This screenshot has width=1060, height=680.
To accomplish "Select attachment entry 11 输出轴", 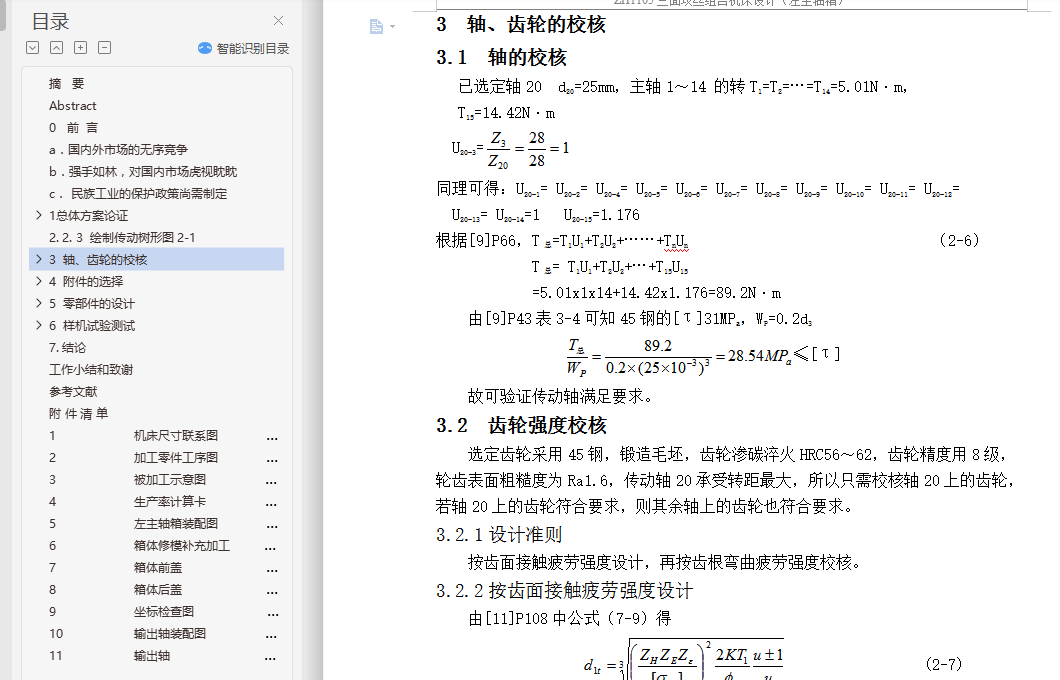I will (162, 655).
